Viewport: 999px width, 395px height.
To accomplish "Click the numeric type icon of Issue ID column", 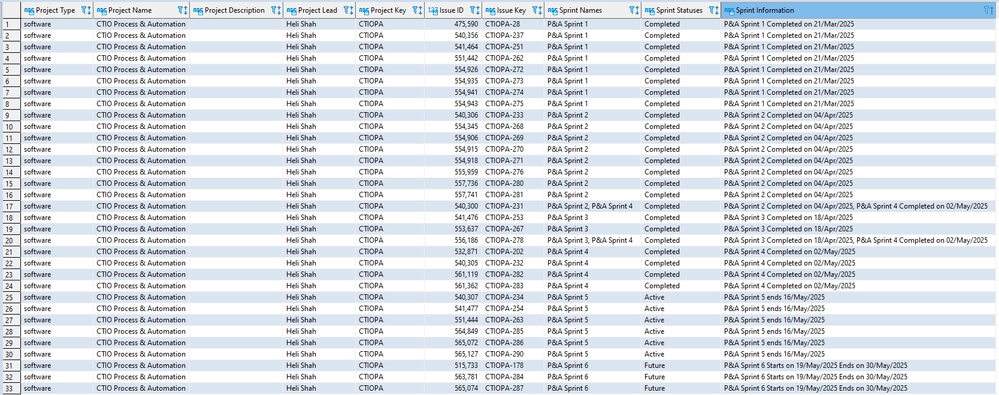I will (x=433, y=10).
